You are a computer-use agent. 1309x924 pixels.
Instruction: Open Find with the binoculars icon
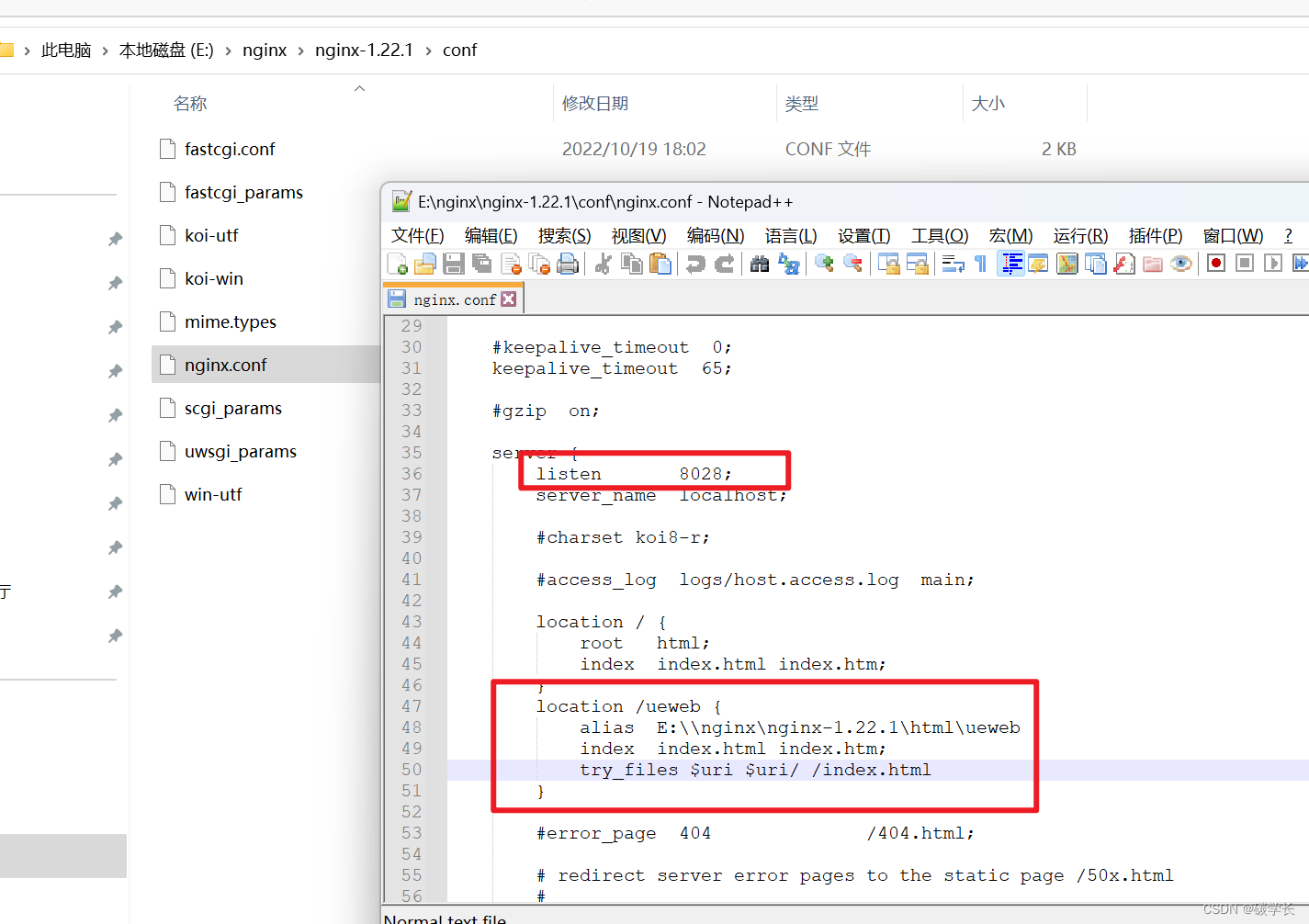point(760,265)
